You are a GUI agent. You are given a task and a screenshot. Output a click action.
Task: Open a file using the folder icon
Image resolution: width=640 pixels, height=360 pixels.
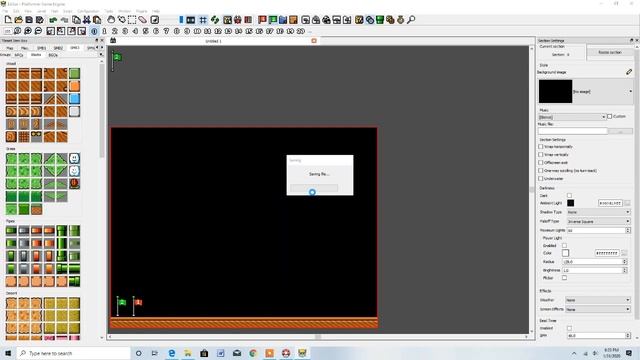coord(19,20)
